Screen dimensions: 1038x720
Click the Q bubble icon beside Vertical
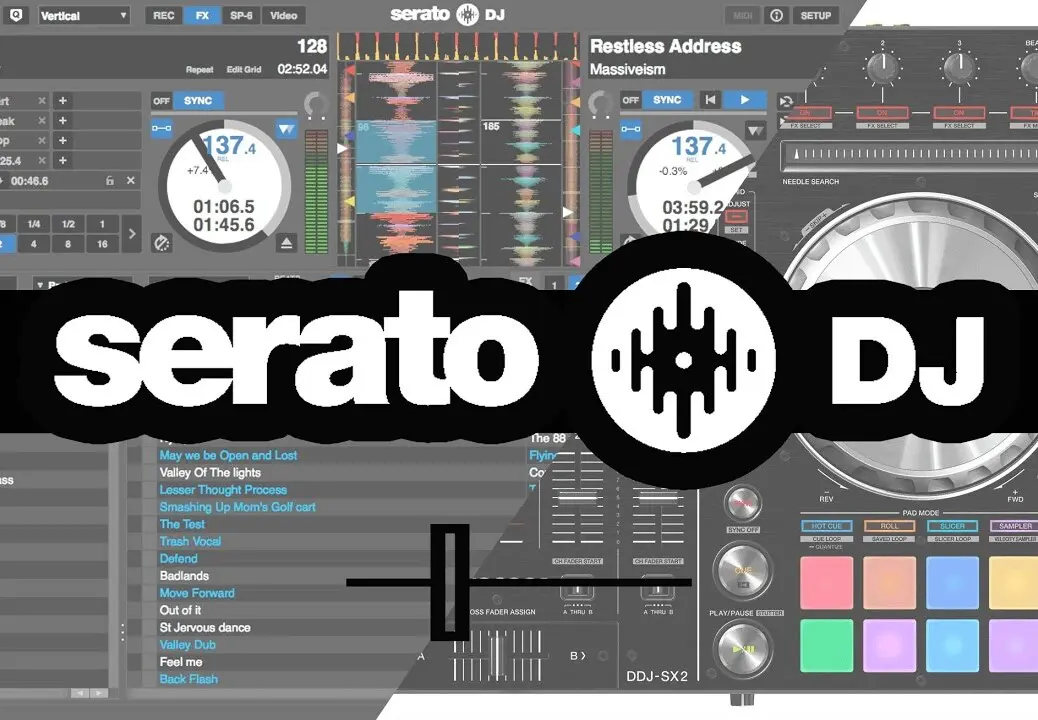15,15
